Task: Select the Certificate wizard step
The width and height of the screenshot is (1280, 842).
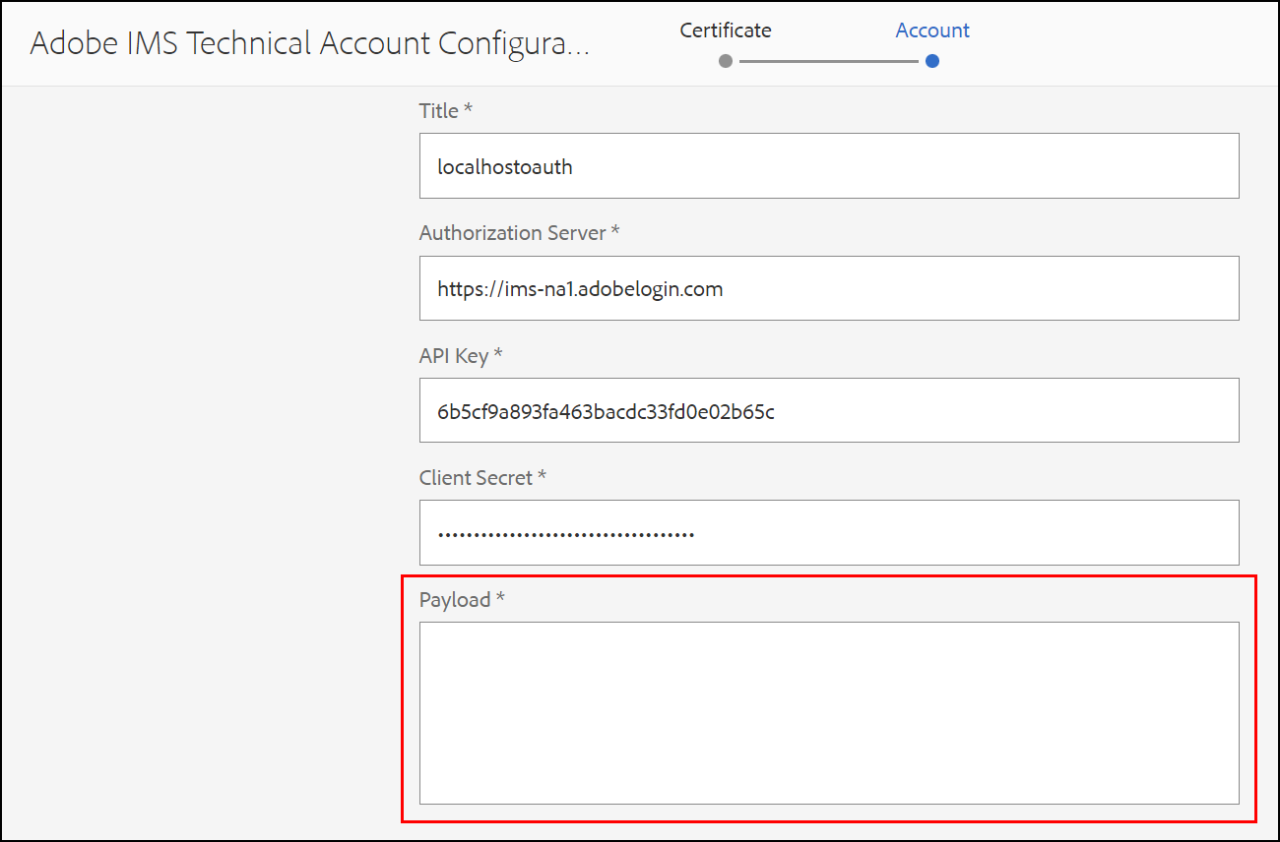Action: (725, 30)
